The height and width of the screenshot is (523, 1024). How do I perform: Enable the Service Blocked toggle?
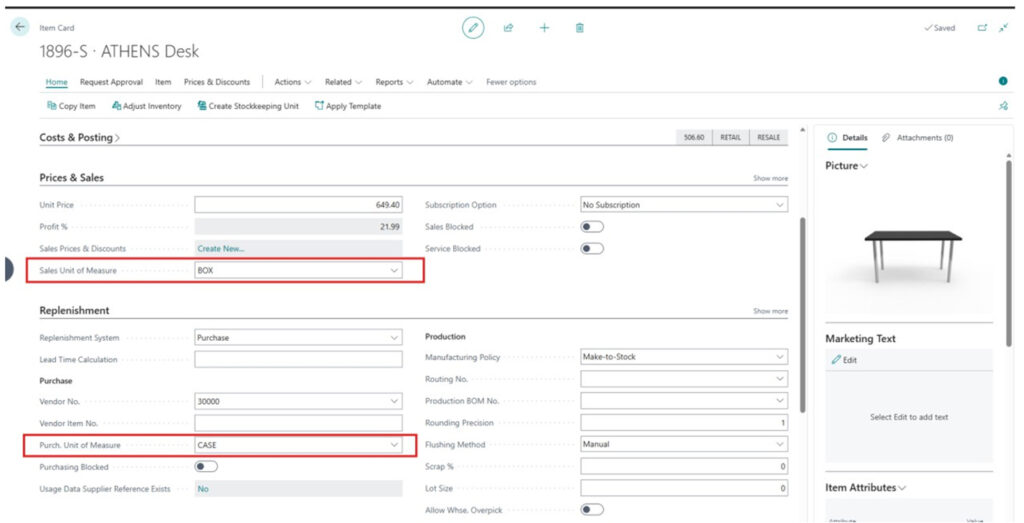pos(592,249)
